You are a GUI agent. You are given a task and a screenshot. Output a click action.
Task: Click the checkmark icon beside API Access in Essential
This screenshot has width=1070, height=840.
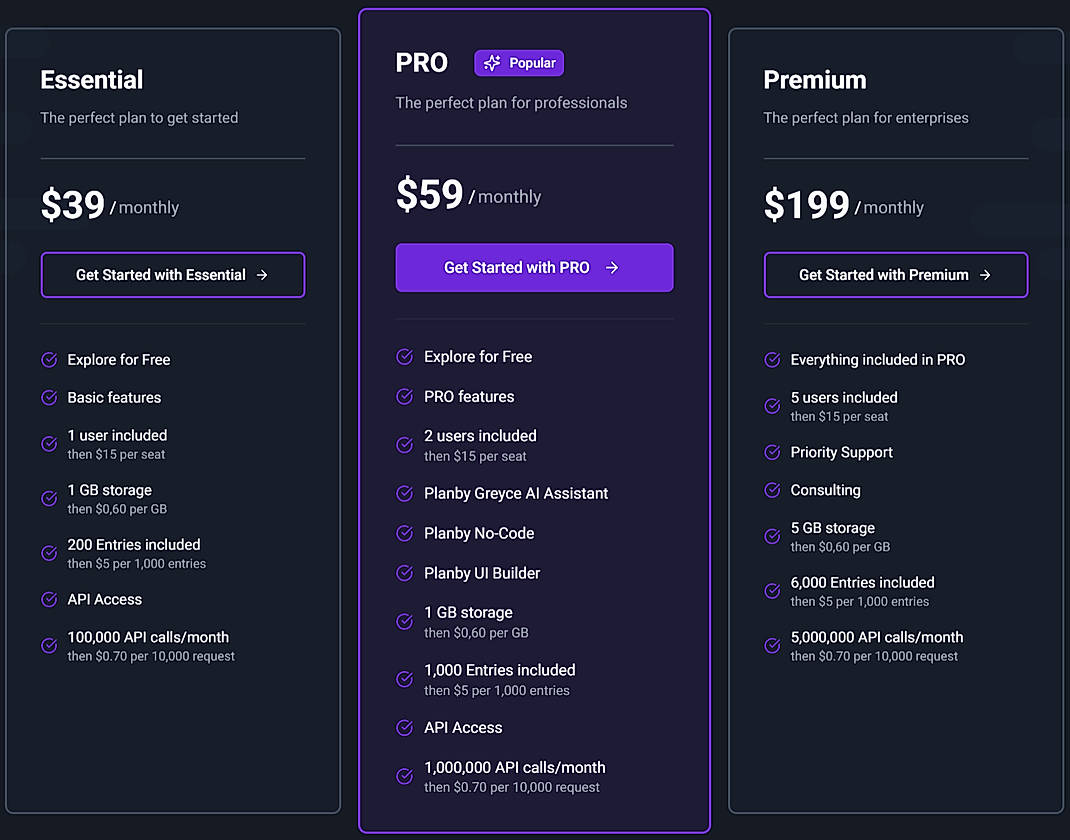[49, 599]
